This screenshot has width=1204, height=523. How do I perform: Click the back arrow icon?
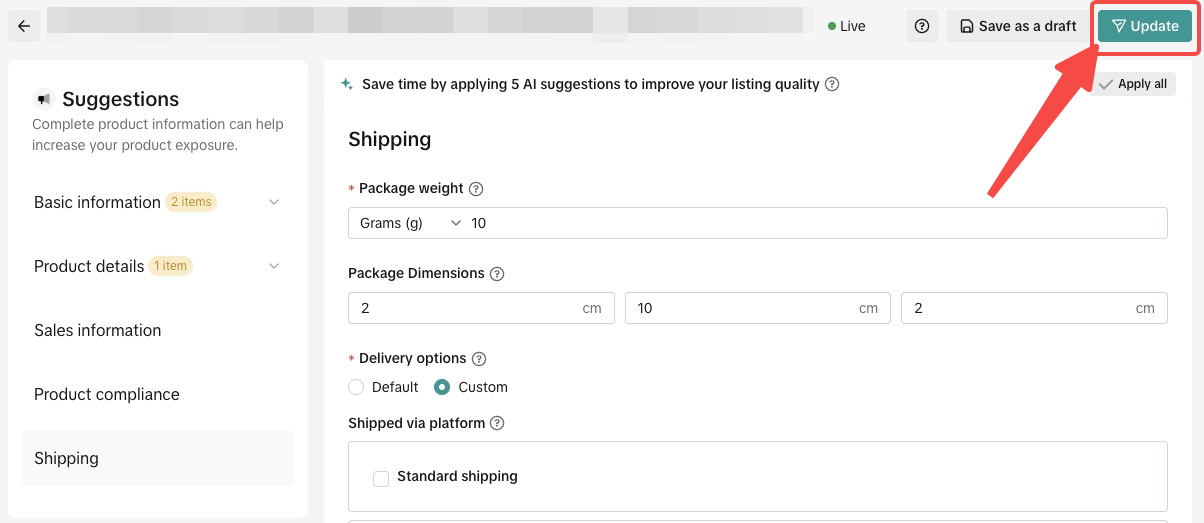[x=24, y=26]
